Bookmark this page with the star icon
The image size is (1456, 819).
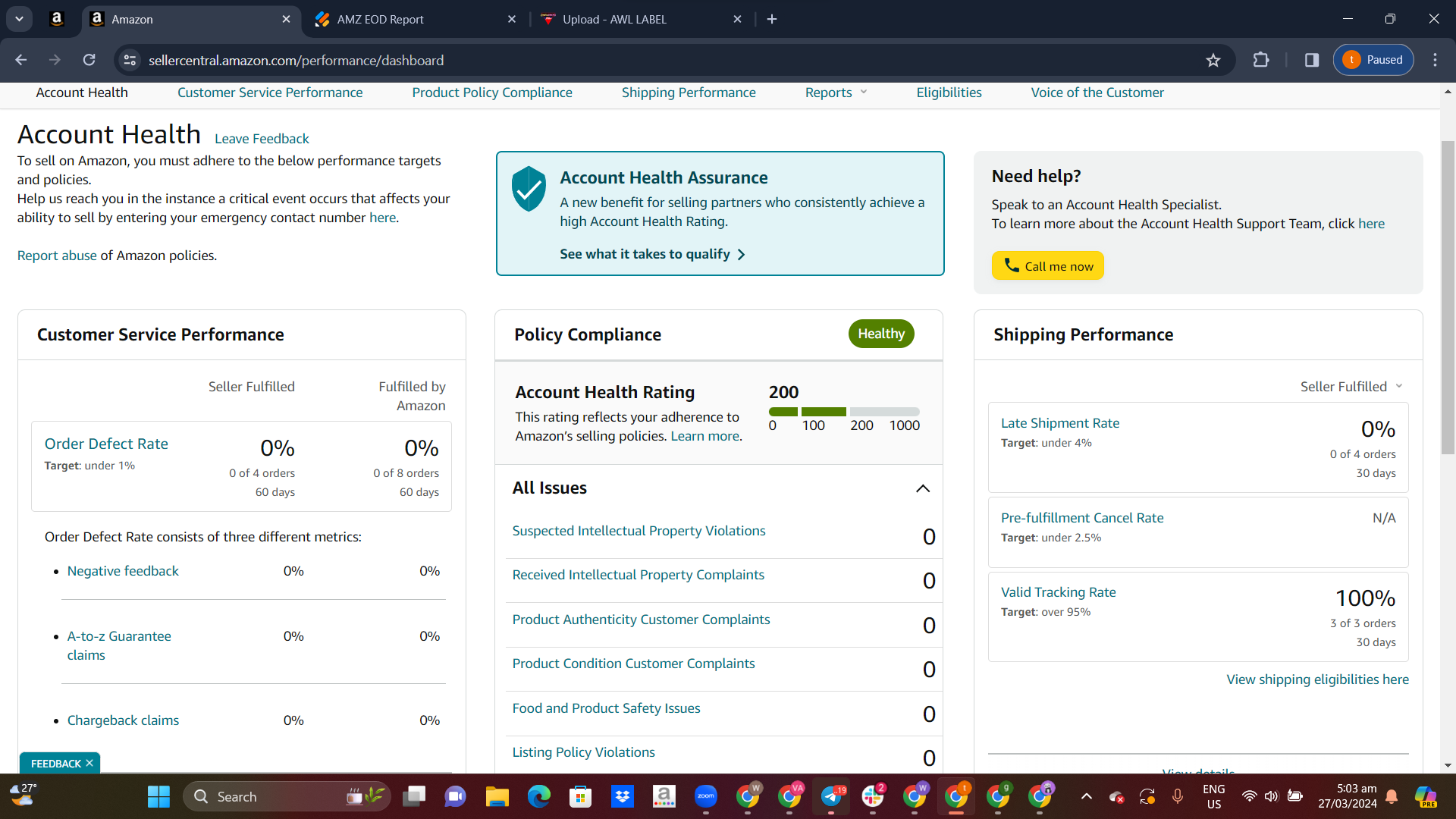click(x=1213, y=60)
